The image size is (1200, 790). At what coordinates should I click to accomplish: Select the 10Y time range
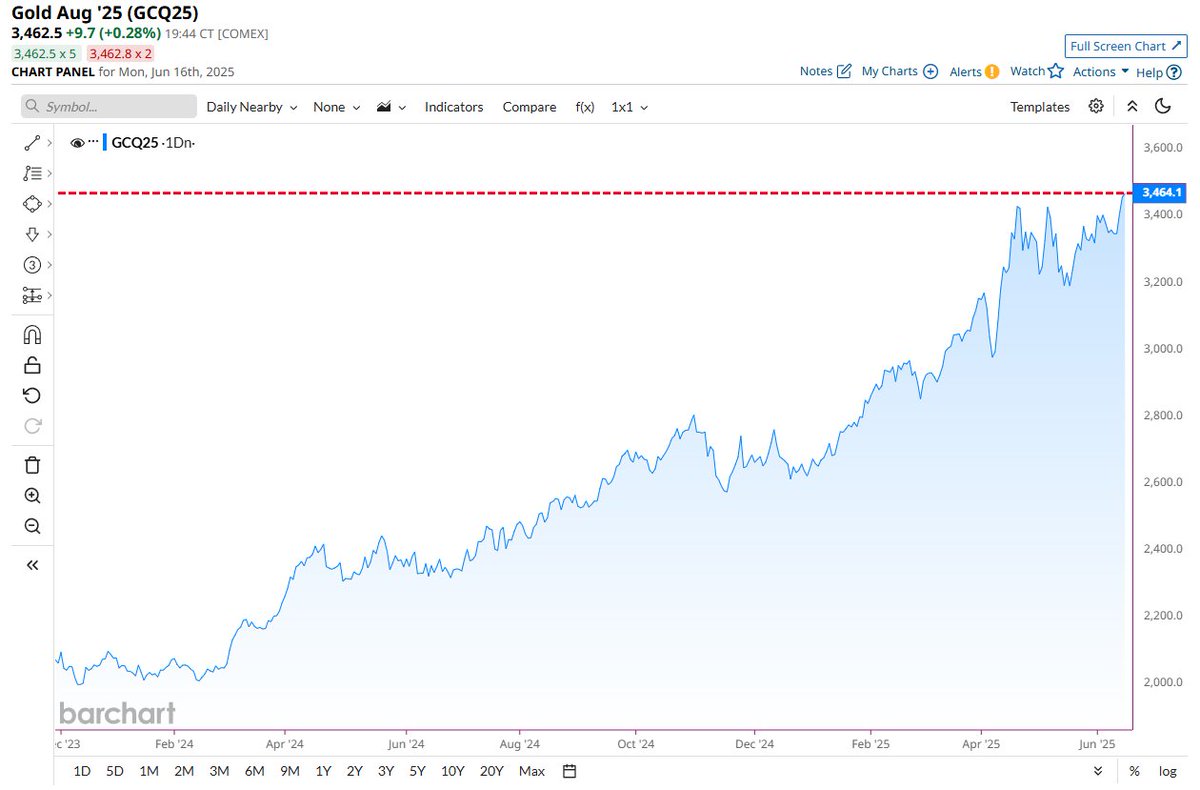[453, 771]
